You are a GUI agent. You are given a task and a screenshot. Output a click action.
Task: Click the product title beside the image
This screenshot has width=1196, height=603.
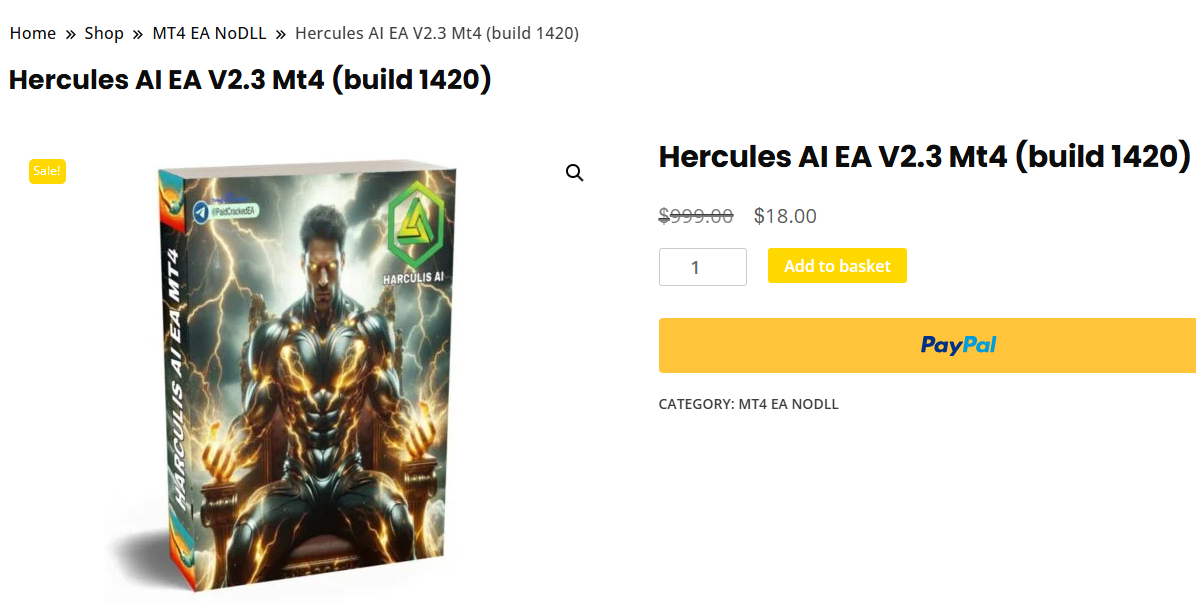[924, 156]
